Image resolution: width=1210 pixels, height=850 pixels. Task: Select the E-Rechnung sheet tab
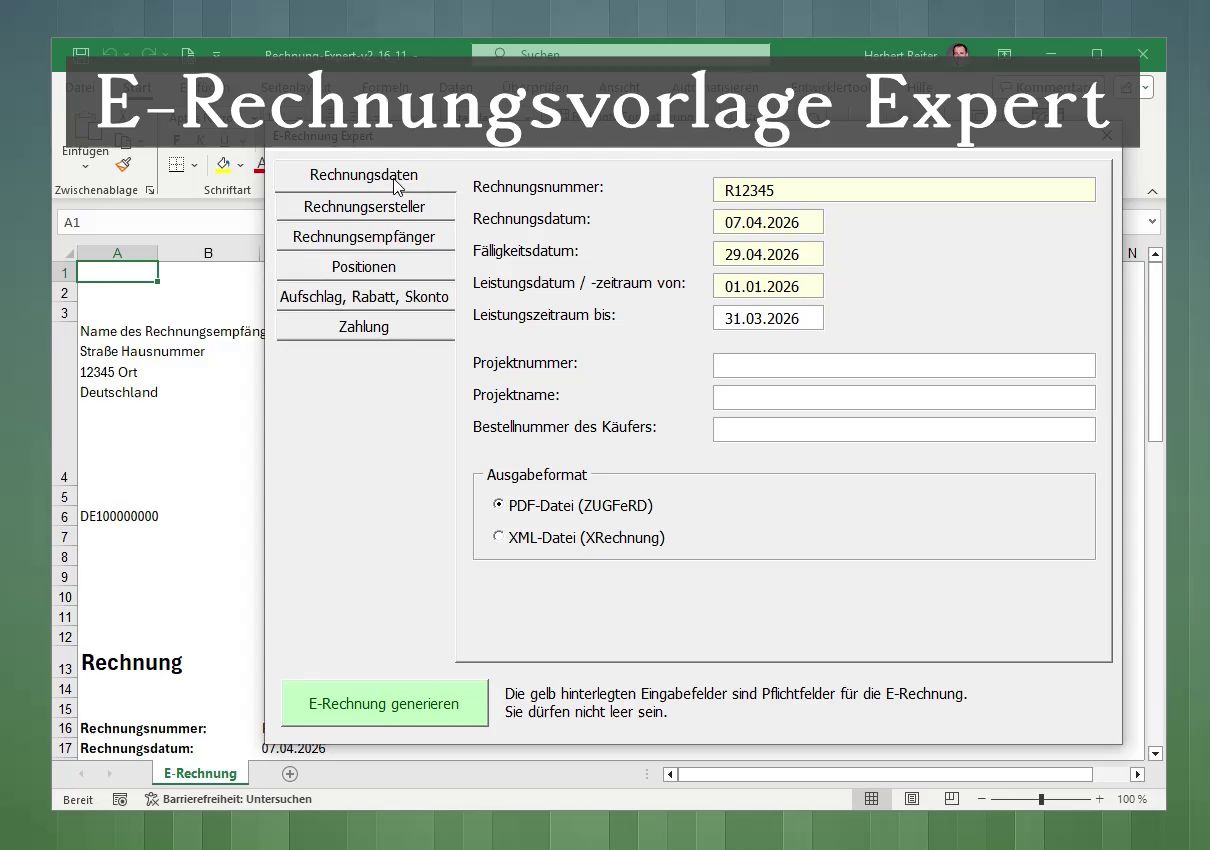coord(200,773)
